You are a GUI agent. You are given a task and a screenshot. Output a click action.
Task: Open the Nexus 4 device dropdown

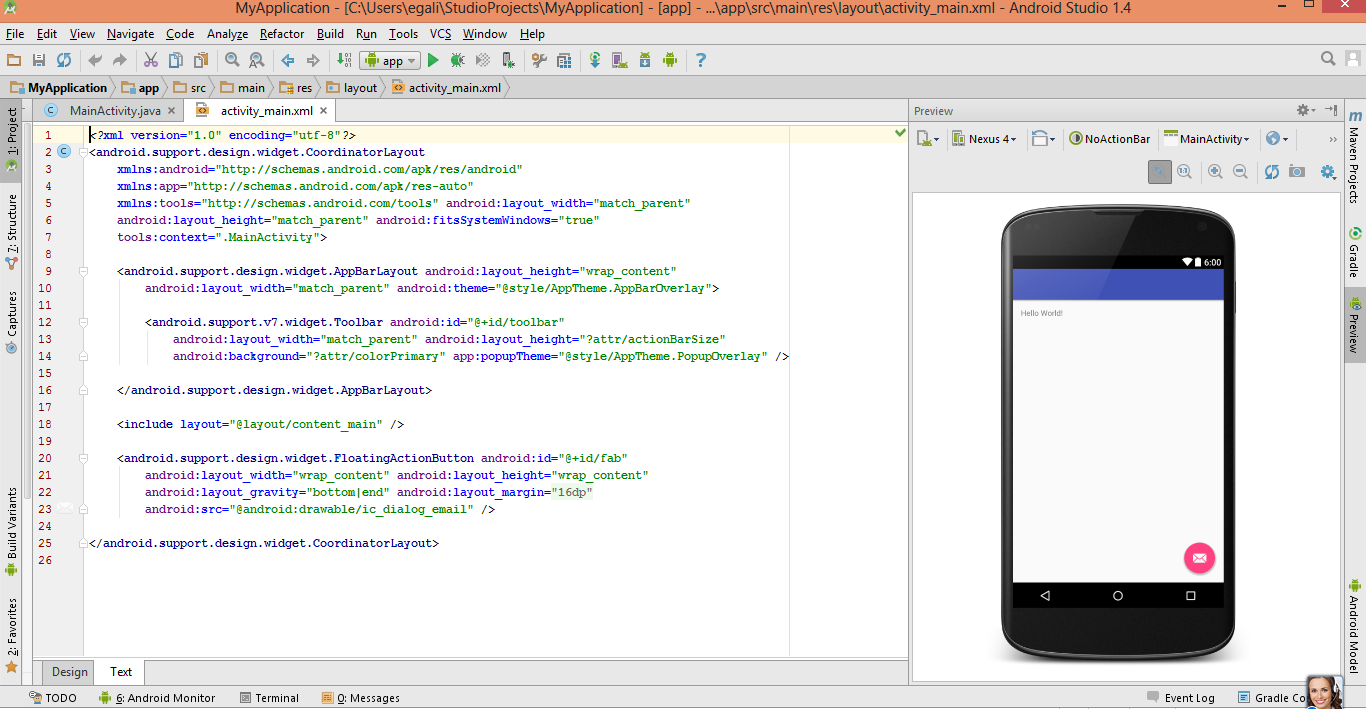[x=984, y=139]
